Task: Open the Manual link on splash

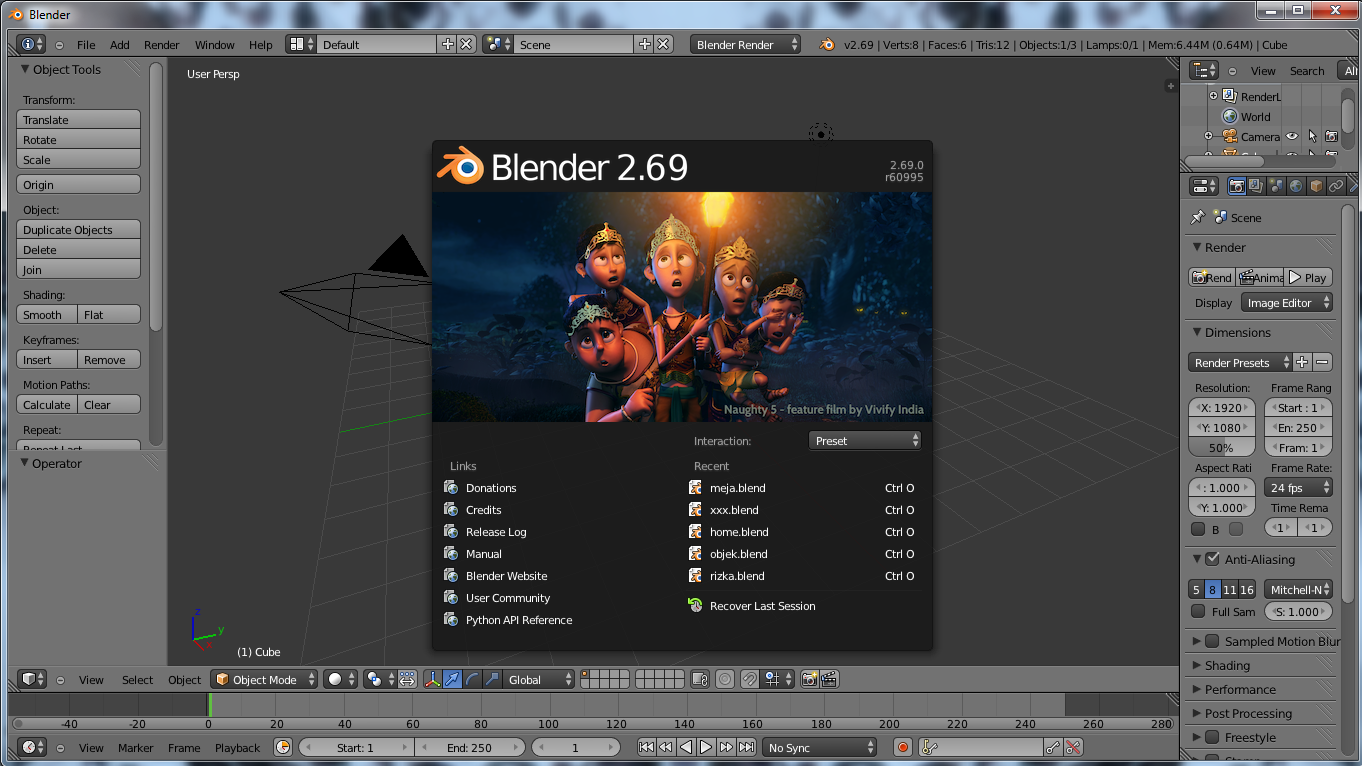Action: [x=484, y=553]
